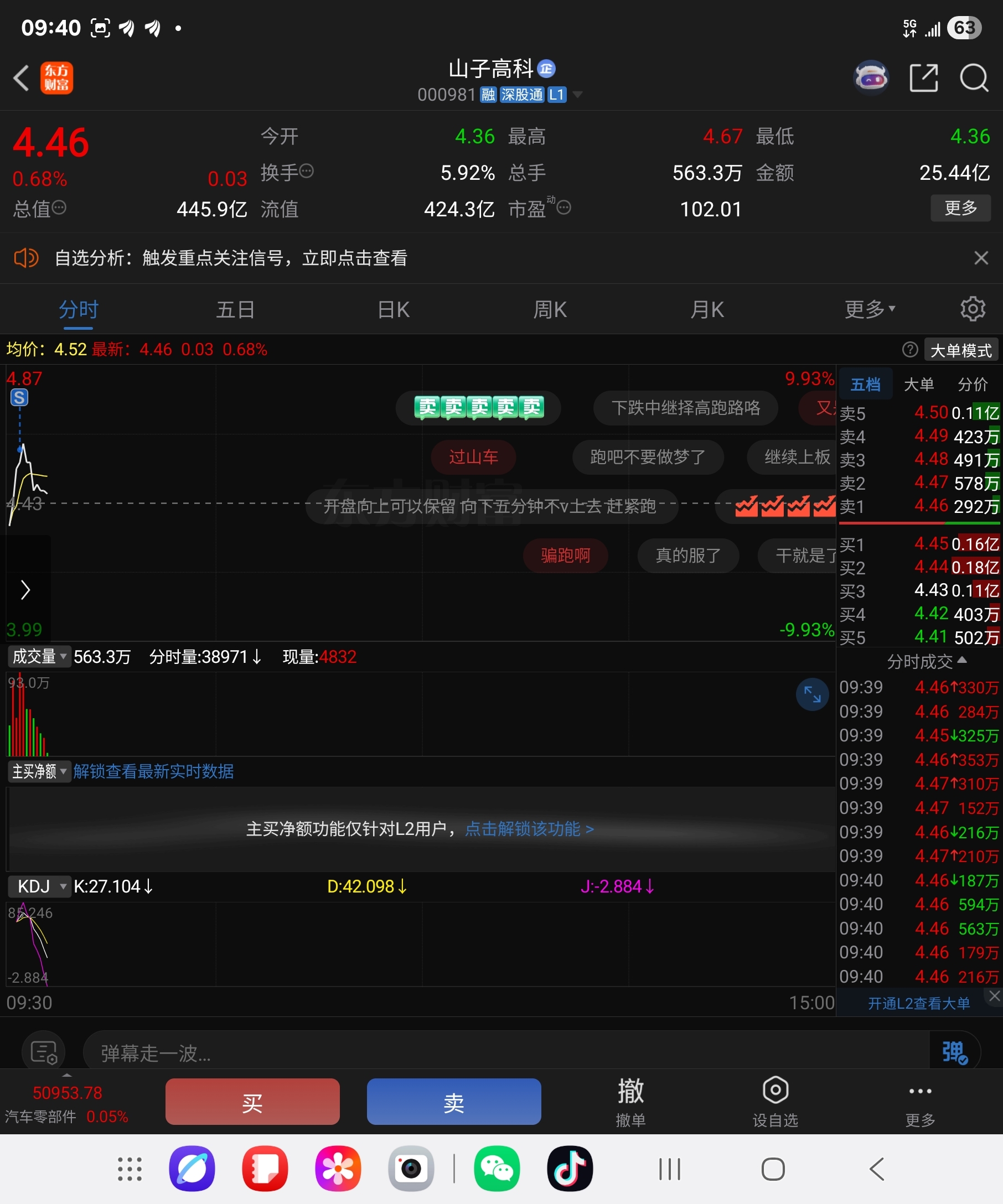
Task: Tap the Android recent apps button
Action: 669,1169
